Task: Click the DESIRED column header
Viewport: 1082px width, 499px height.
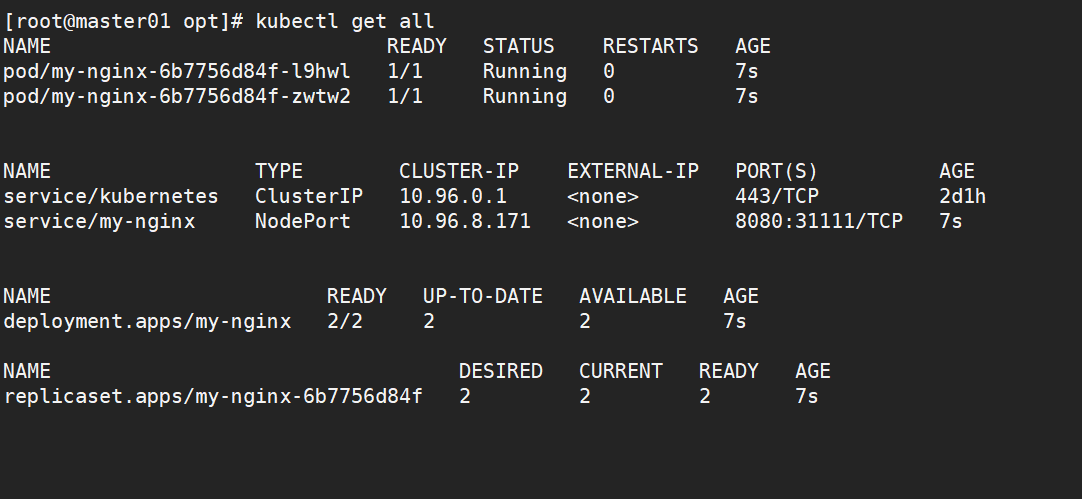Action: click(x=501, y=371)
